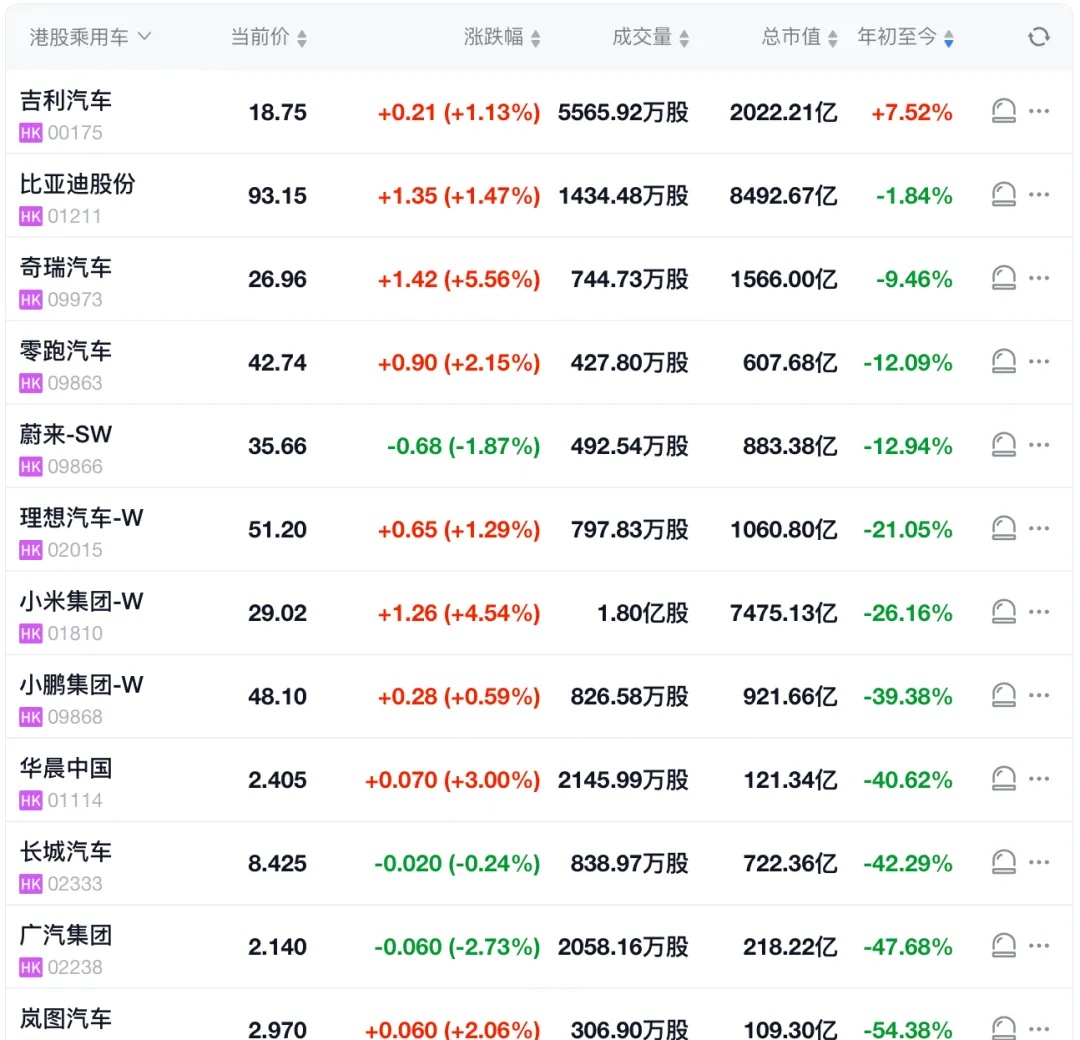Click market cap 8492.67亿
Viewport: 1080px width, 1040px height.
[784, 196]
